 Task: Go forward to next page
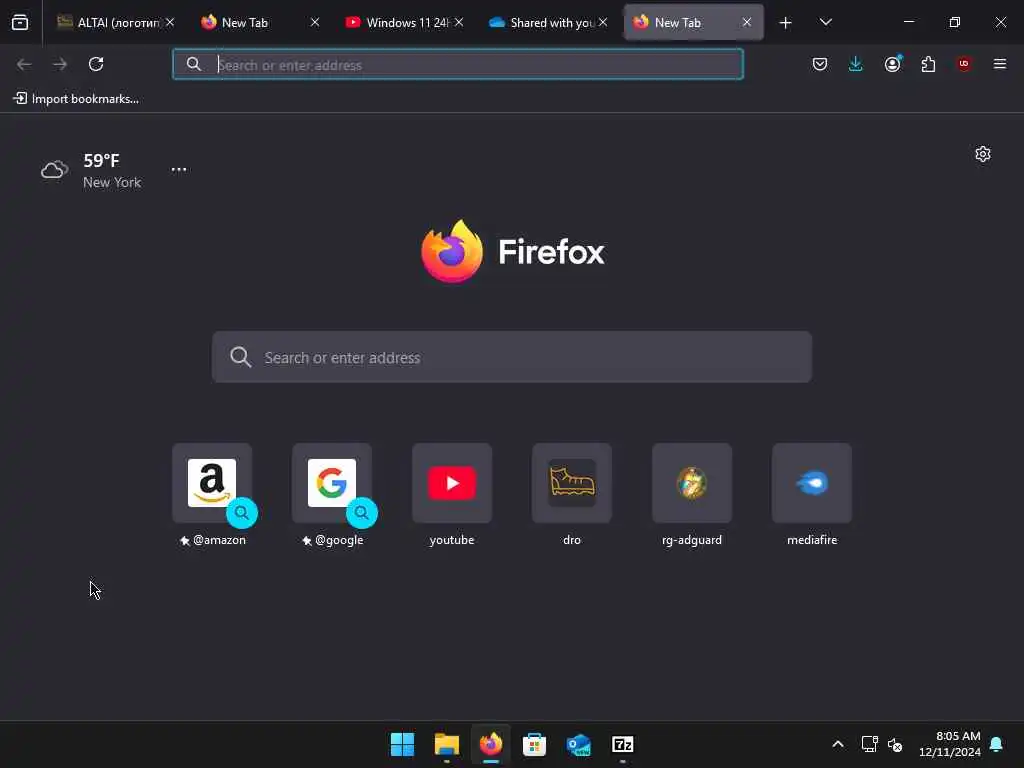tap(60, 64)
